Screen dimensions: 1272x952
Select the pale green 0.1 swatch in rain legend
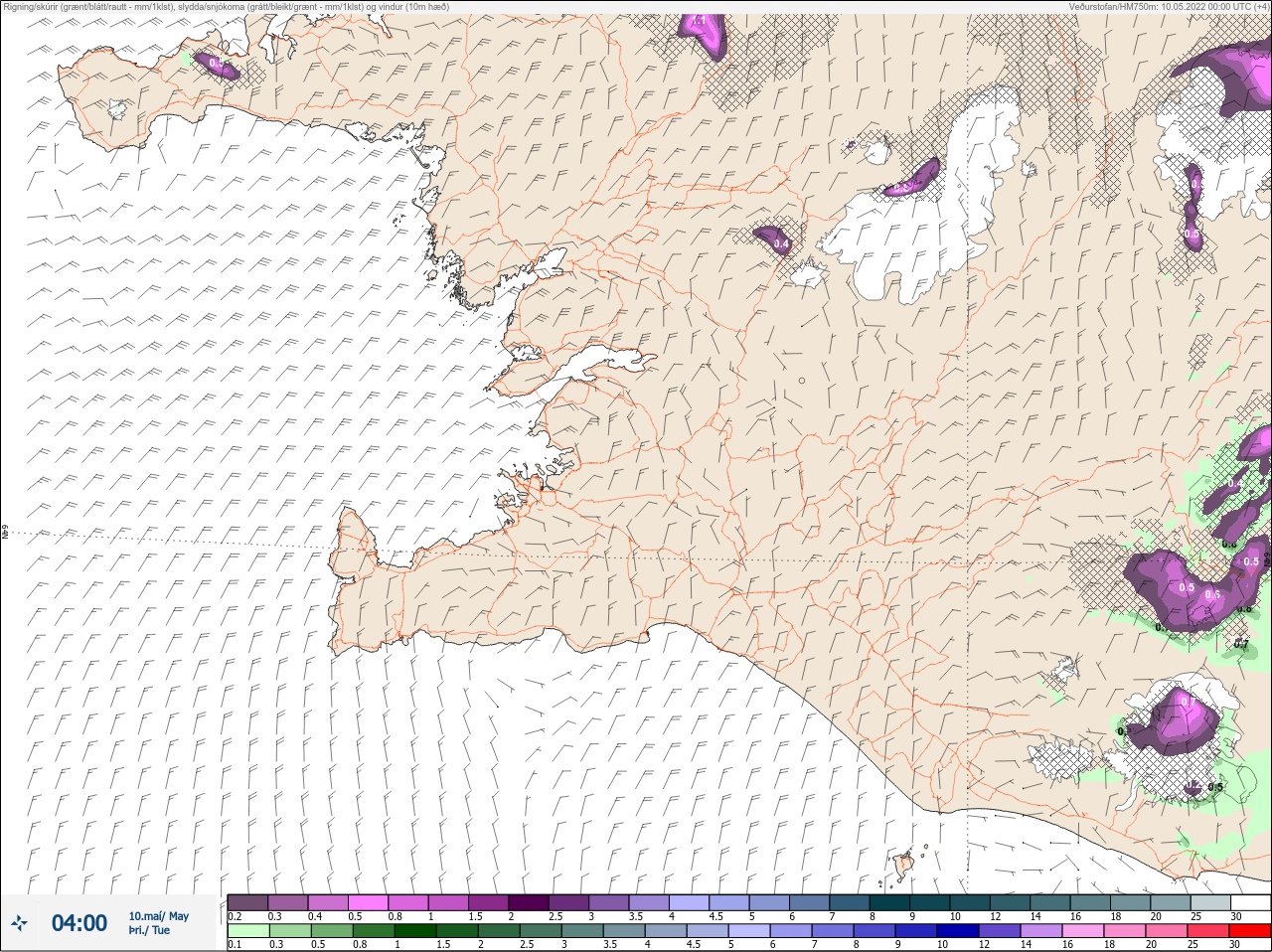[247, 931]
